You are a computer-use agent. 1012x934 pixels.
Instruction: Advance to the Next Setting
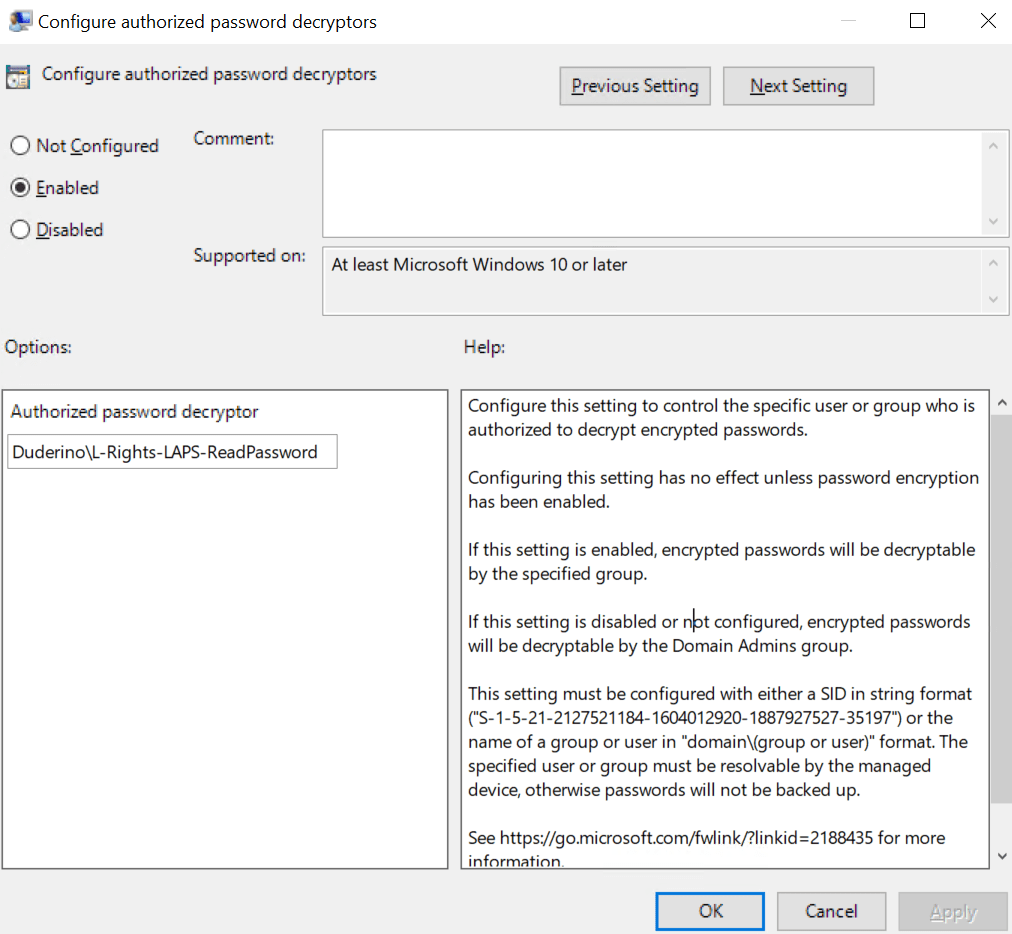(798, 86)
